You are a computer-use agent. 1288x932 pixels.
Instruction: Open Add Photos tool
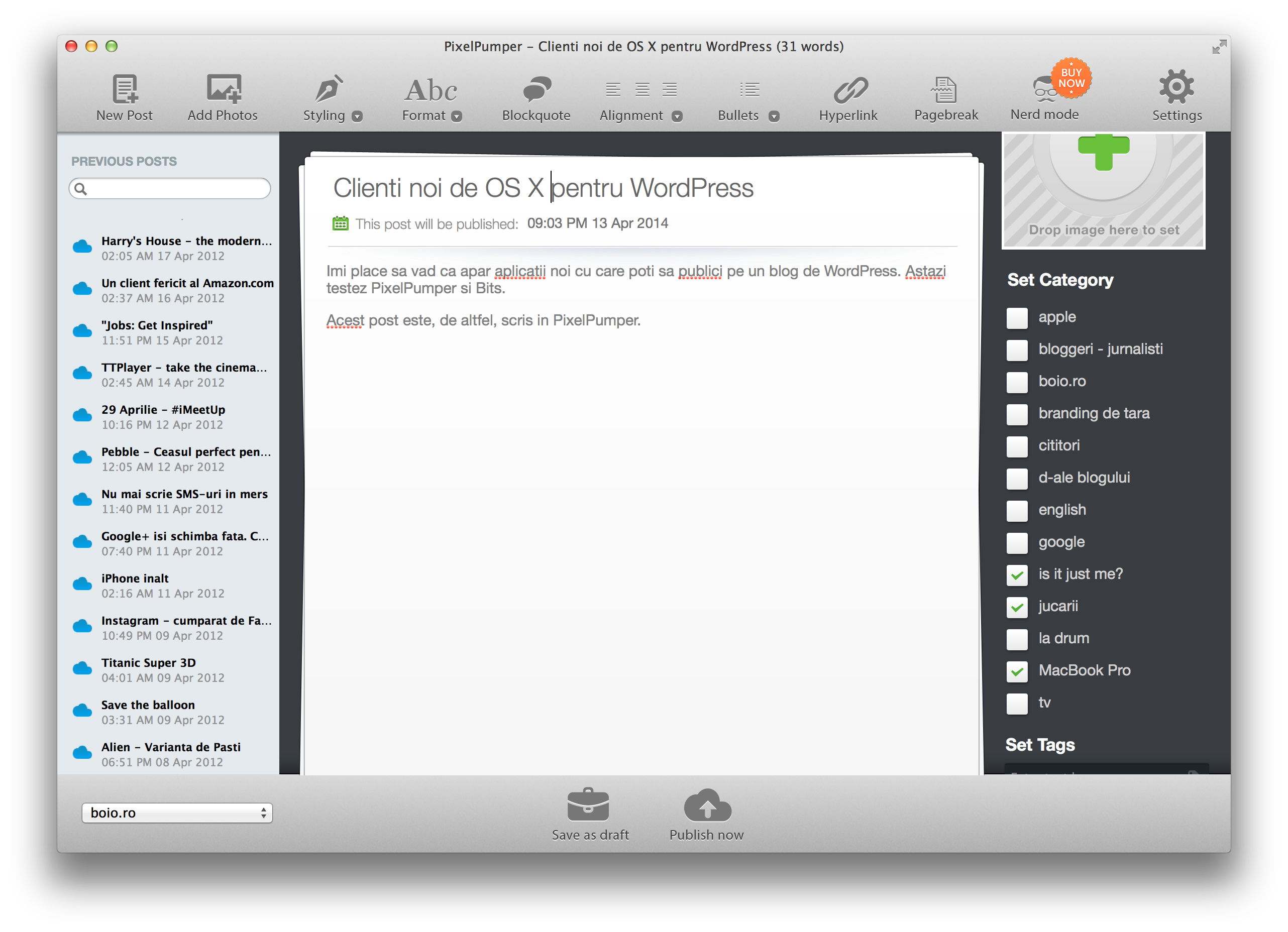pos(223,90)
